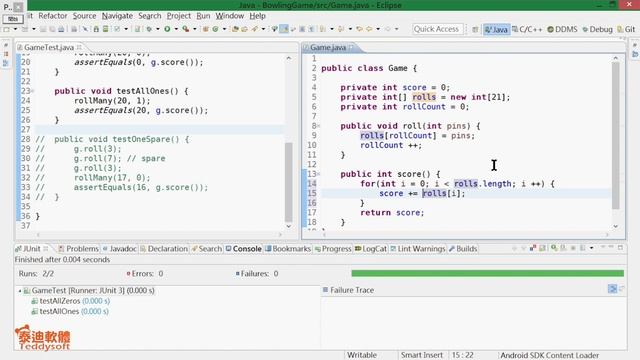
Task: Toggle Scroll Lock in the JUnit view toolbar
Action: 542,248
